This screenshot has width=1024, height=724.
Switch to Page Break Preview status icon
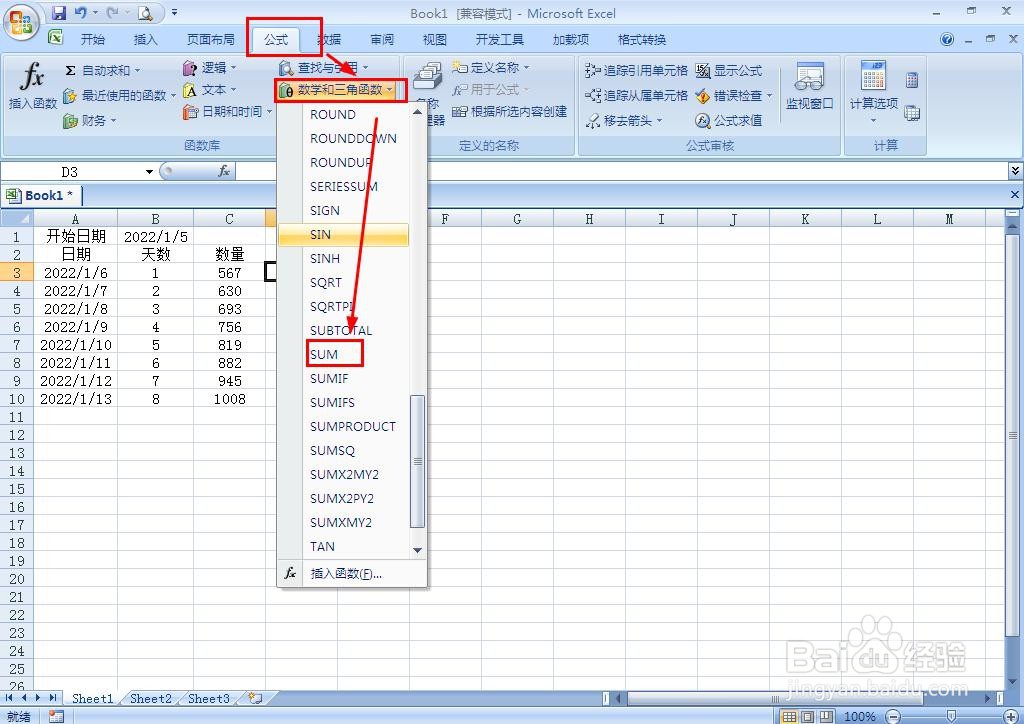[x=825, y=717]
